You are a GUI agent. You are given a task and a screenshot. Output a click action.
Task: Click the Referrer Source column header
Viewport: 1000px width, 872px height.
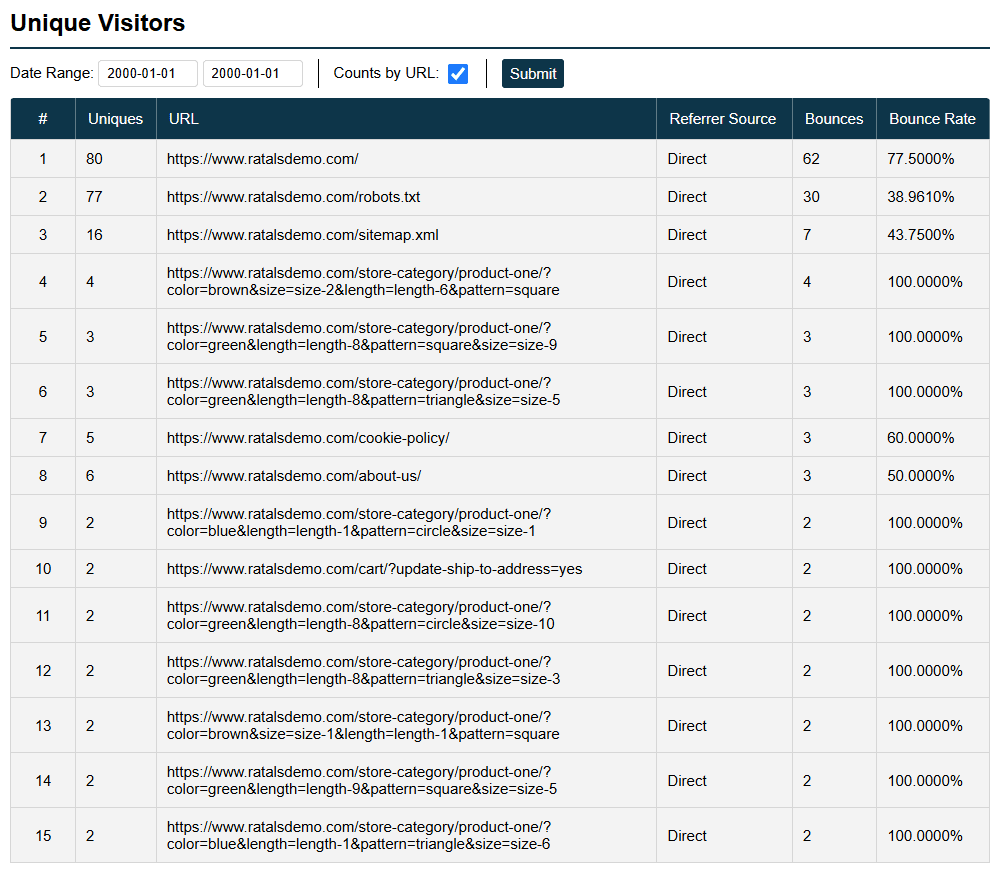724,119
